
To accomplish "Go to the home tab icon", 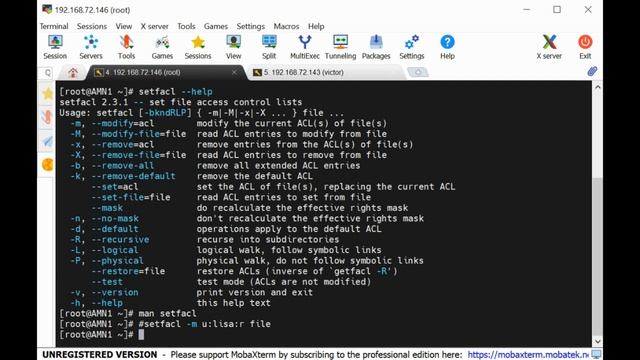I will click(73, 73).
